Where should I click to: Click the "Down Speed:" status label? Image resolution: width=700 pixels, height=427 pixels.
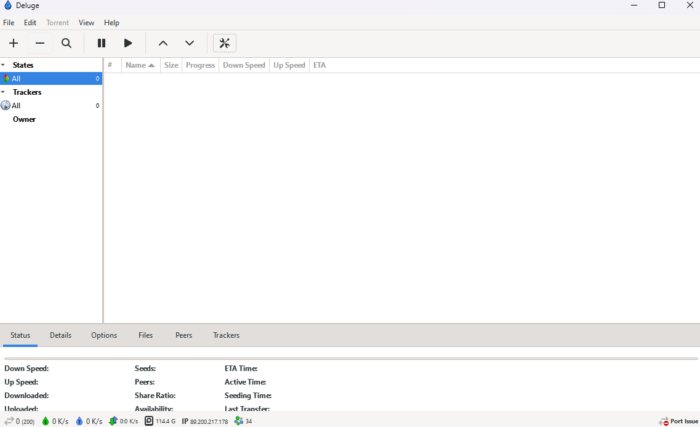pos(26,368)
